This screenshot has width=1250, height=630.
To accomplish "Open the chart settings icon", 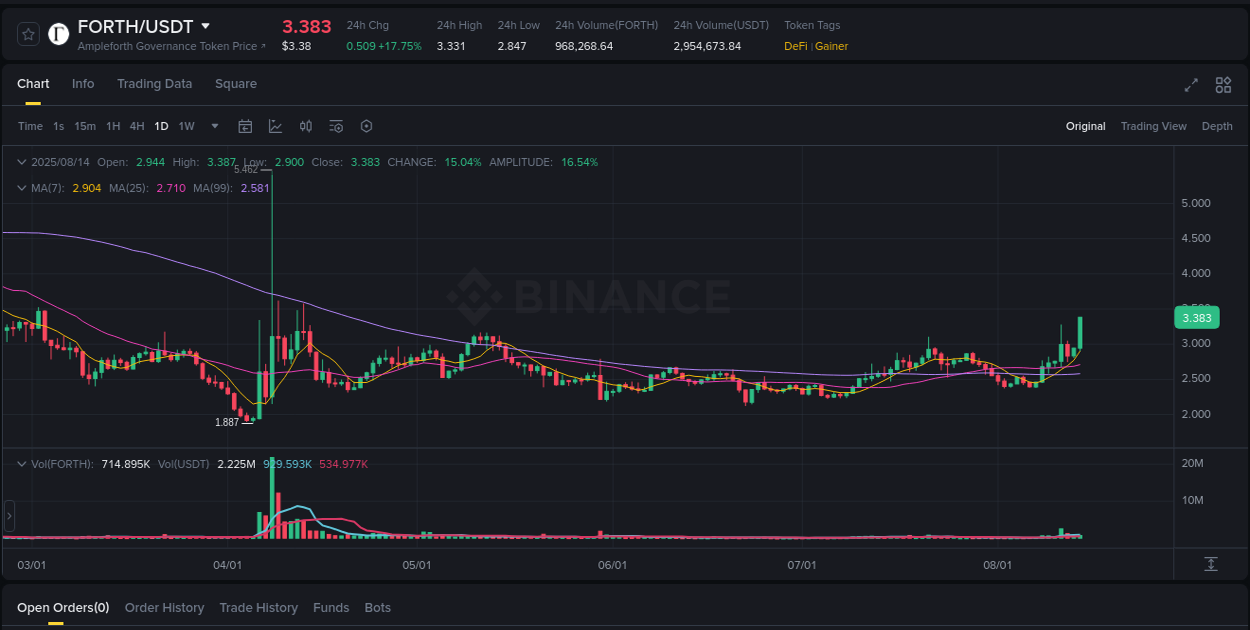I will pyautogui.click(x=366, y=126).
